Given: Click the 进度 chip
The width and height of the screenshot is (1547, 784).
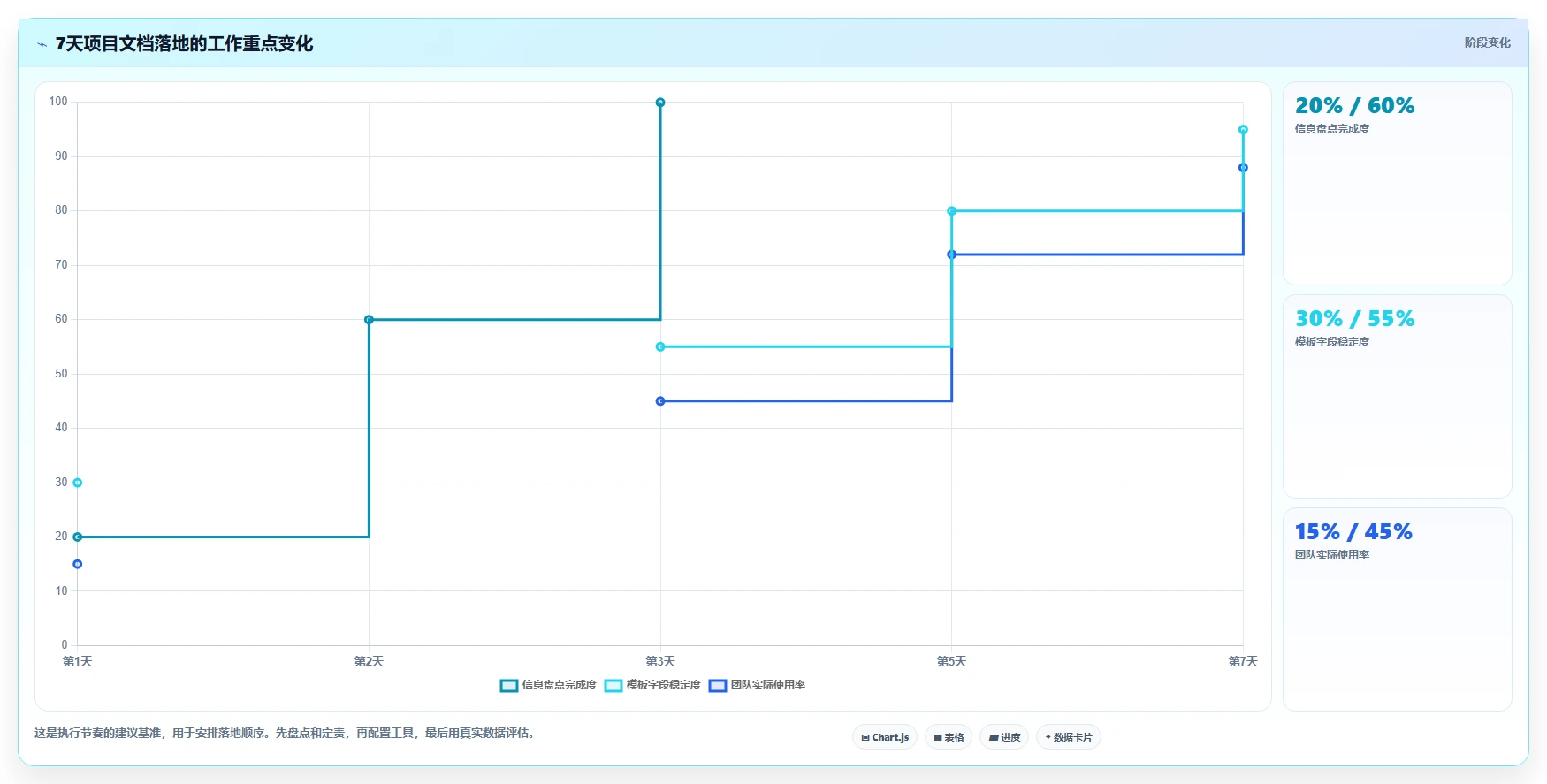Looking at the screenshot, I should click(1004, 737).
